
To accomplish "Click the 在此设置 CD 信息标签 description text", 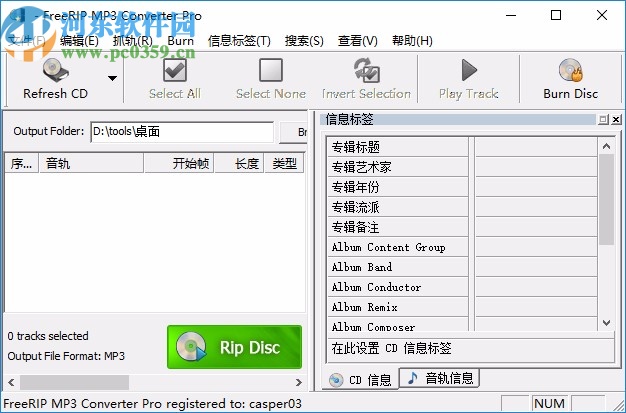I will 391,348.
